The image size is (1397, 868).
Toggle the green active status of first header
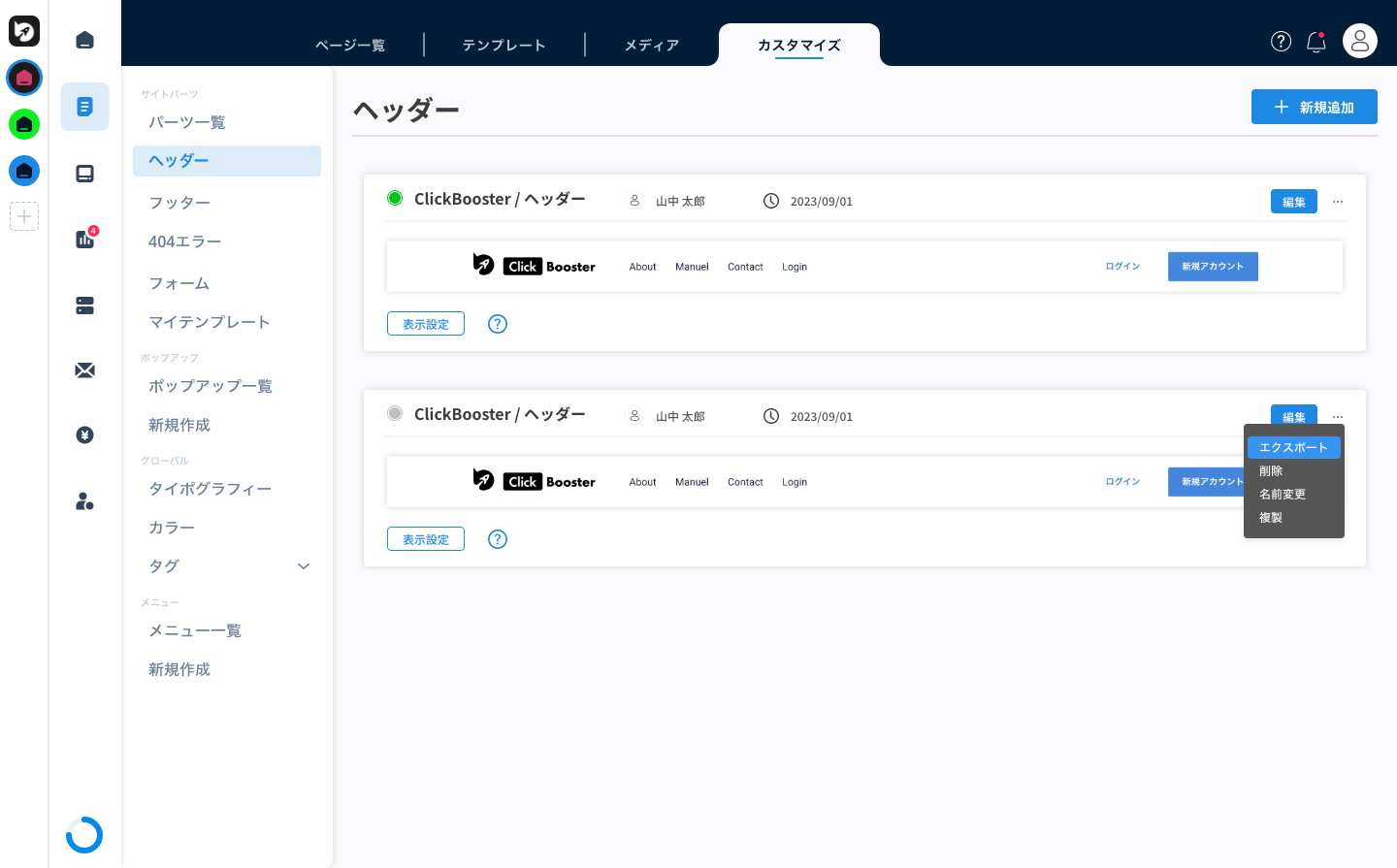coord(395,198)
